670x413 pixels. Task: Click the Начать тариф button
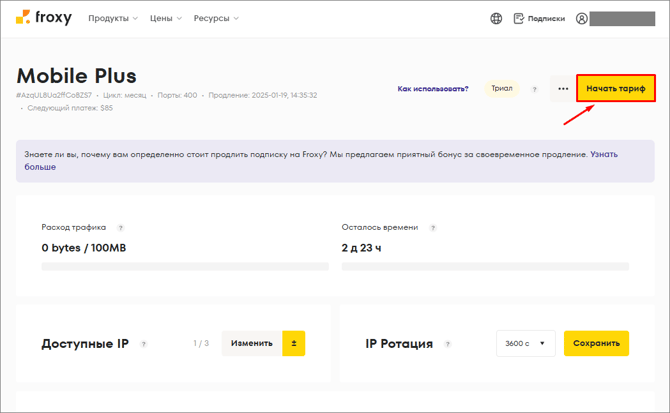click(616, 88)
